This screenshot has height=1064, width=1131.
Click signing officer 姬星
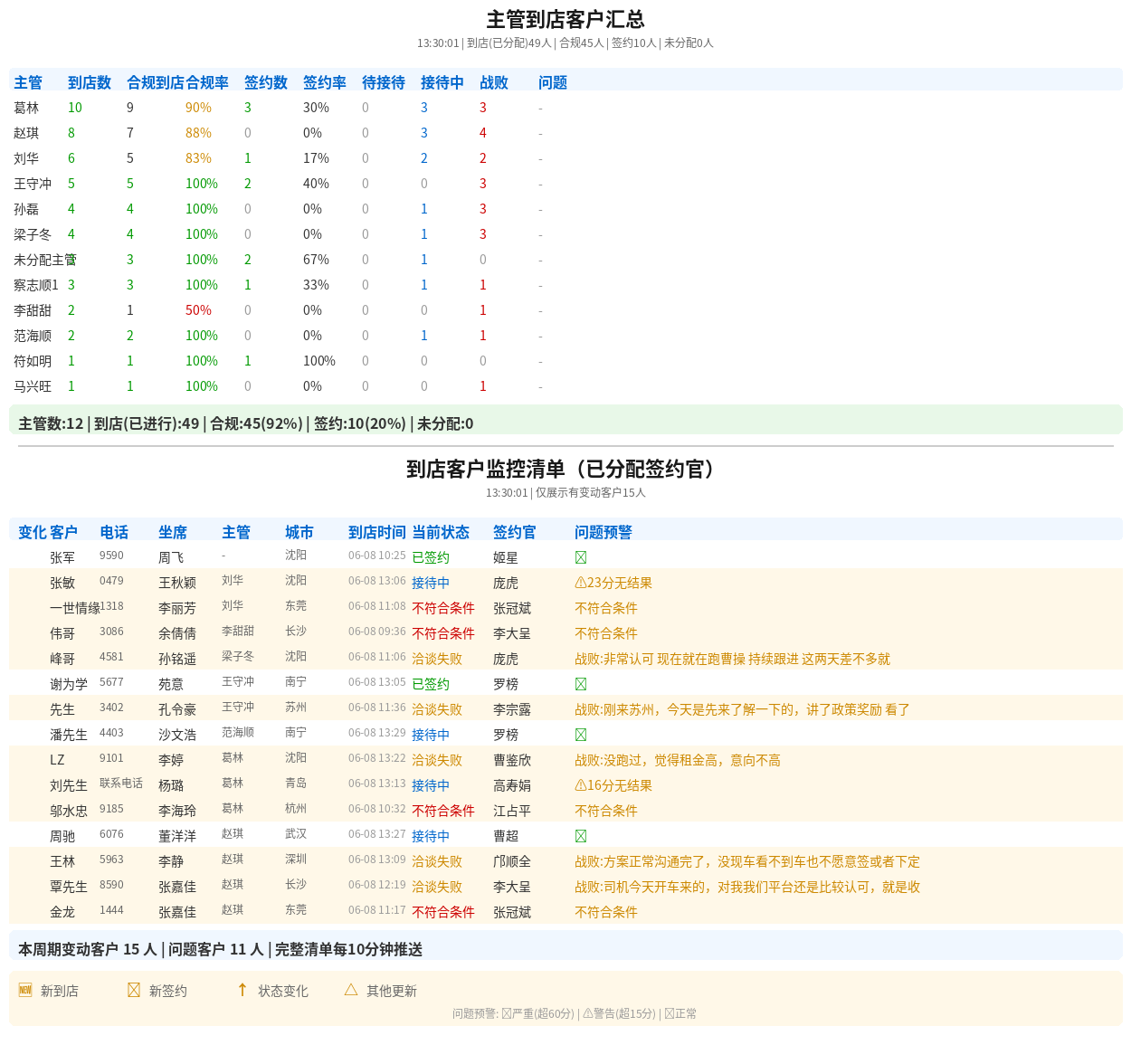(506, 557)
